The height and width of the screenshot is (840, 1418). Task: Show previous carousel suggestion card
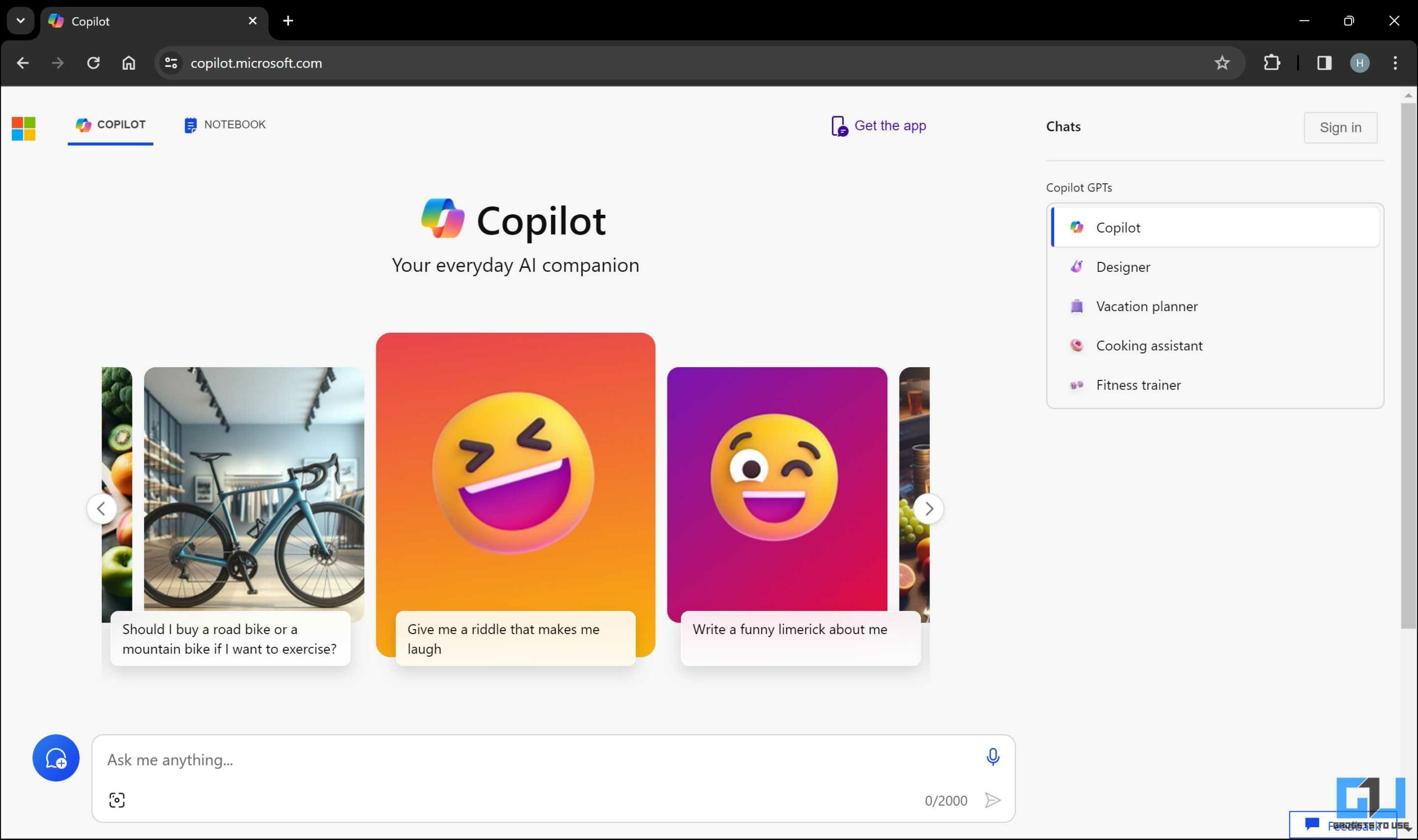tap(101, 508)
